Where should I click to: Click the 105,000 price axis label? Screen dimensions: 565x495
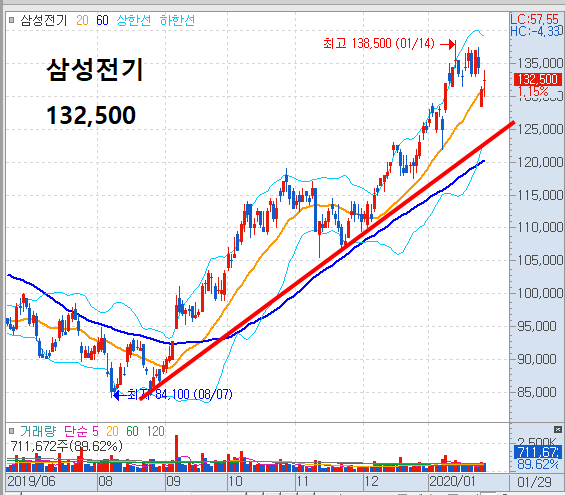coord(540,260)
